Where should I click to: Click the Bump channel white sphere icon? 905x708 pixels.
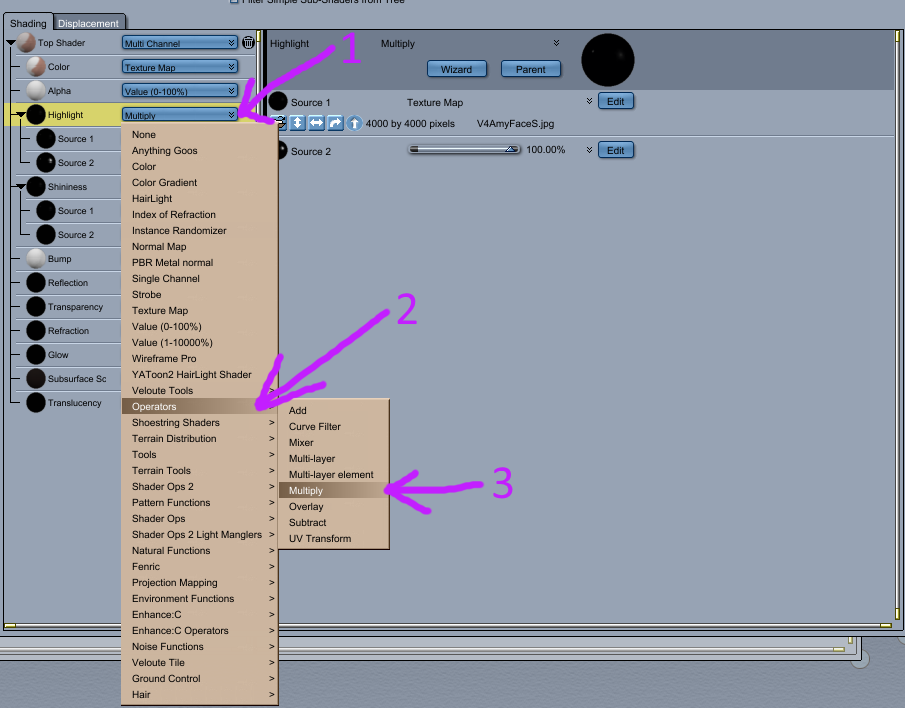(x=36, y=259)
